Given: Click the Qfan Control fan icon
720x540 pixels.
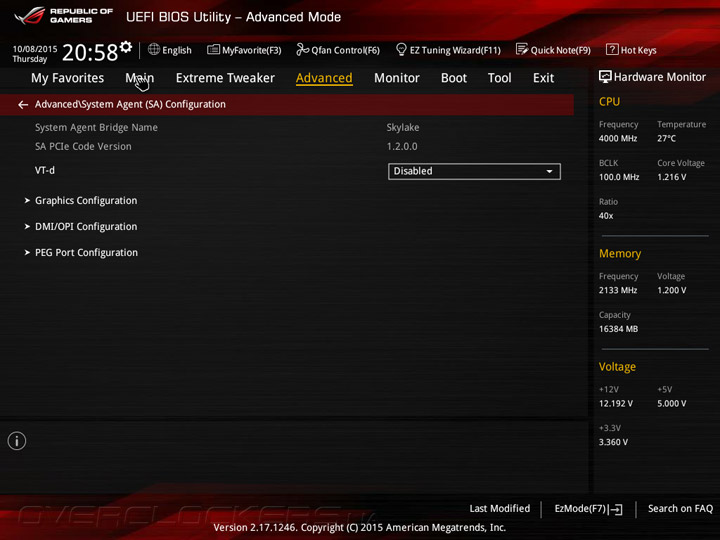Looking at the screenshot, I should [302, 49].
